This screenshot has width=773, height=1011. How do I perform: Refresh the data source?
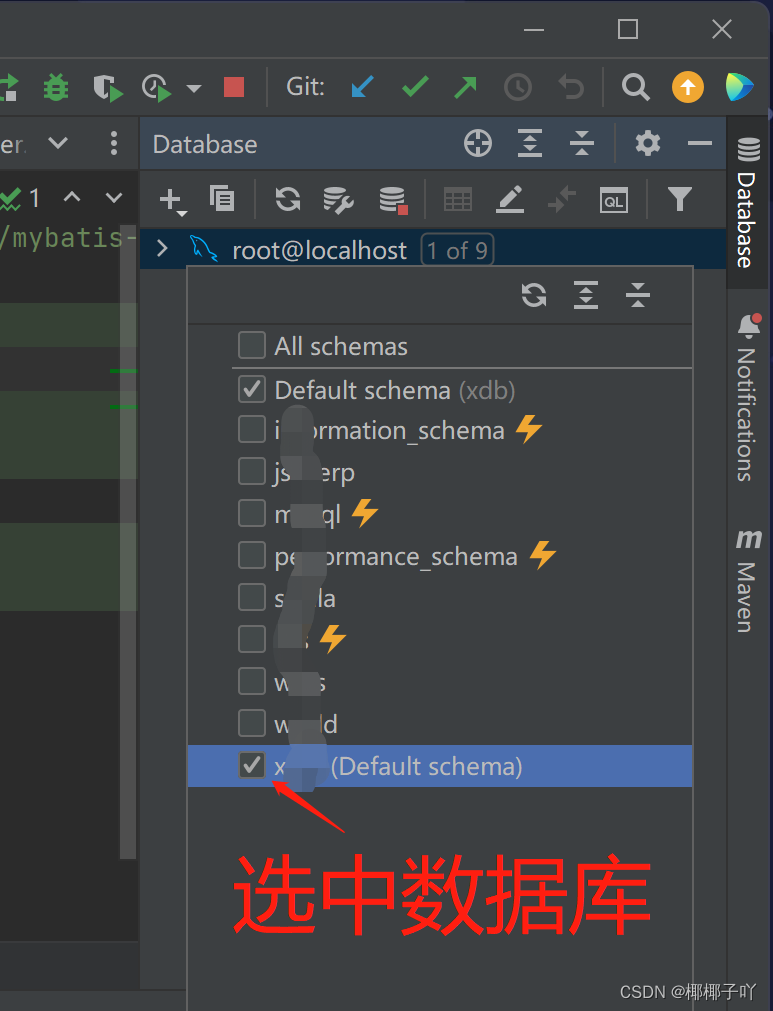pyautogui.click(x=288, y=199)
